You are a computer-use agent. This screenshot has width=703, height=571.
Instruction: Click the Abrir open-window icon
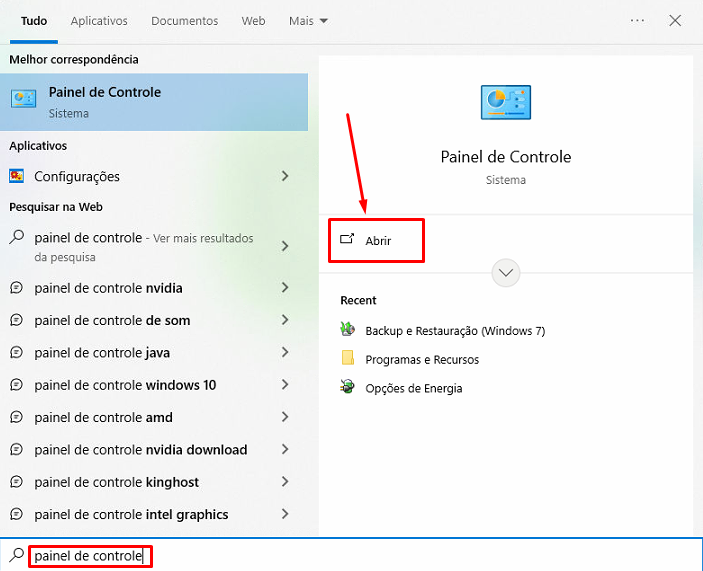[x=347, y=239]
